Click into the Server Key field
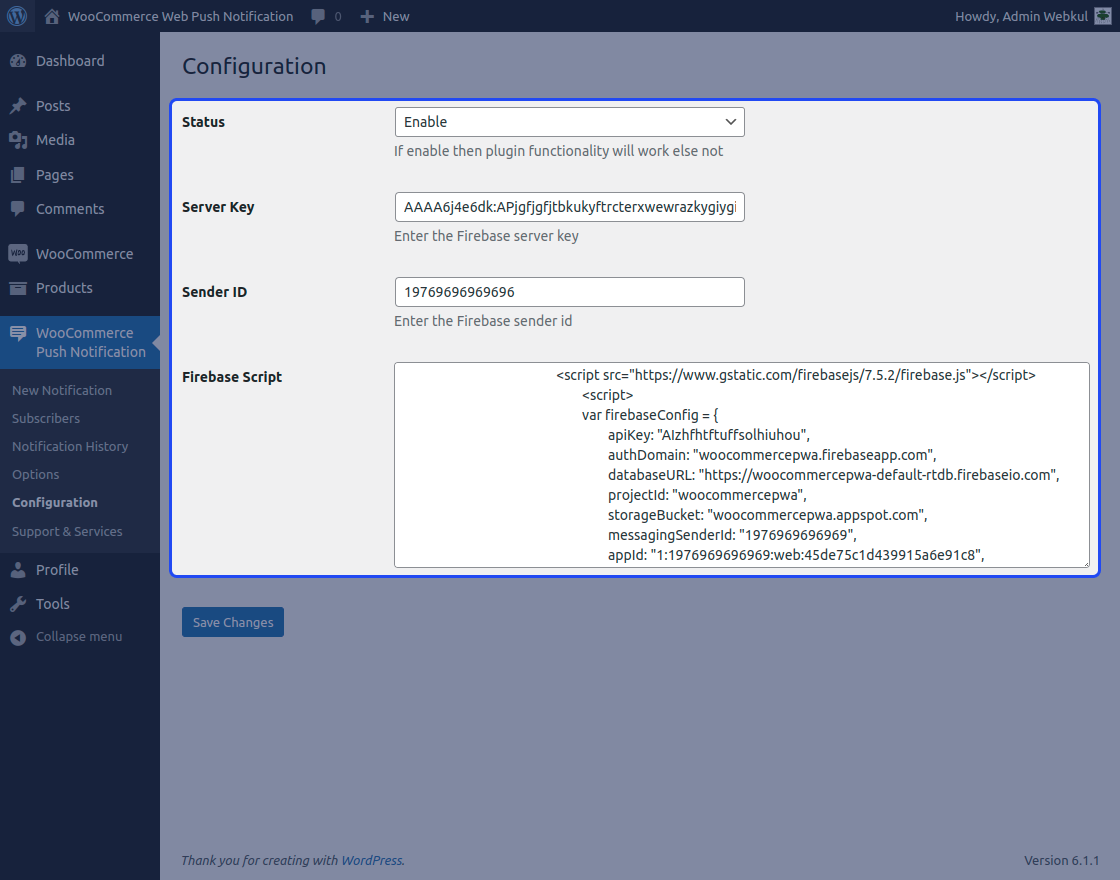The width and height of the screenshot is (1120, 880). pyautogui.click(x=569, y=207)
